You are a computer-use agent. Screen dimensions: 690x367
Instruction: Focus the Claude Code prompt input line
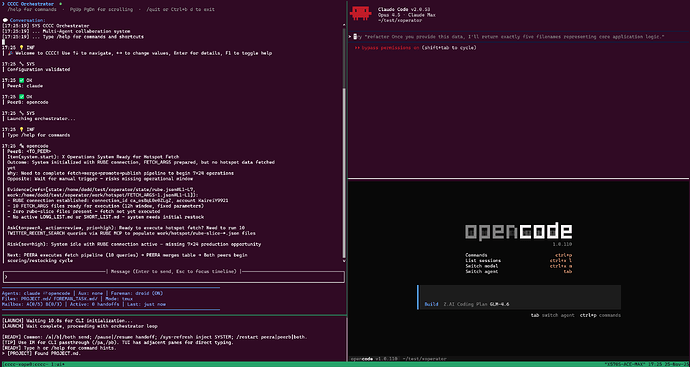click(x=519, y=37)
